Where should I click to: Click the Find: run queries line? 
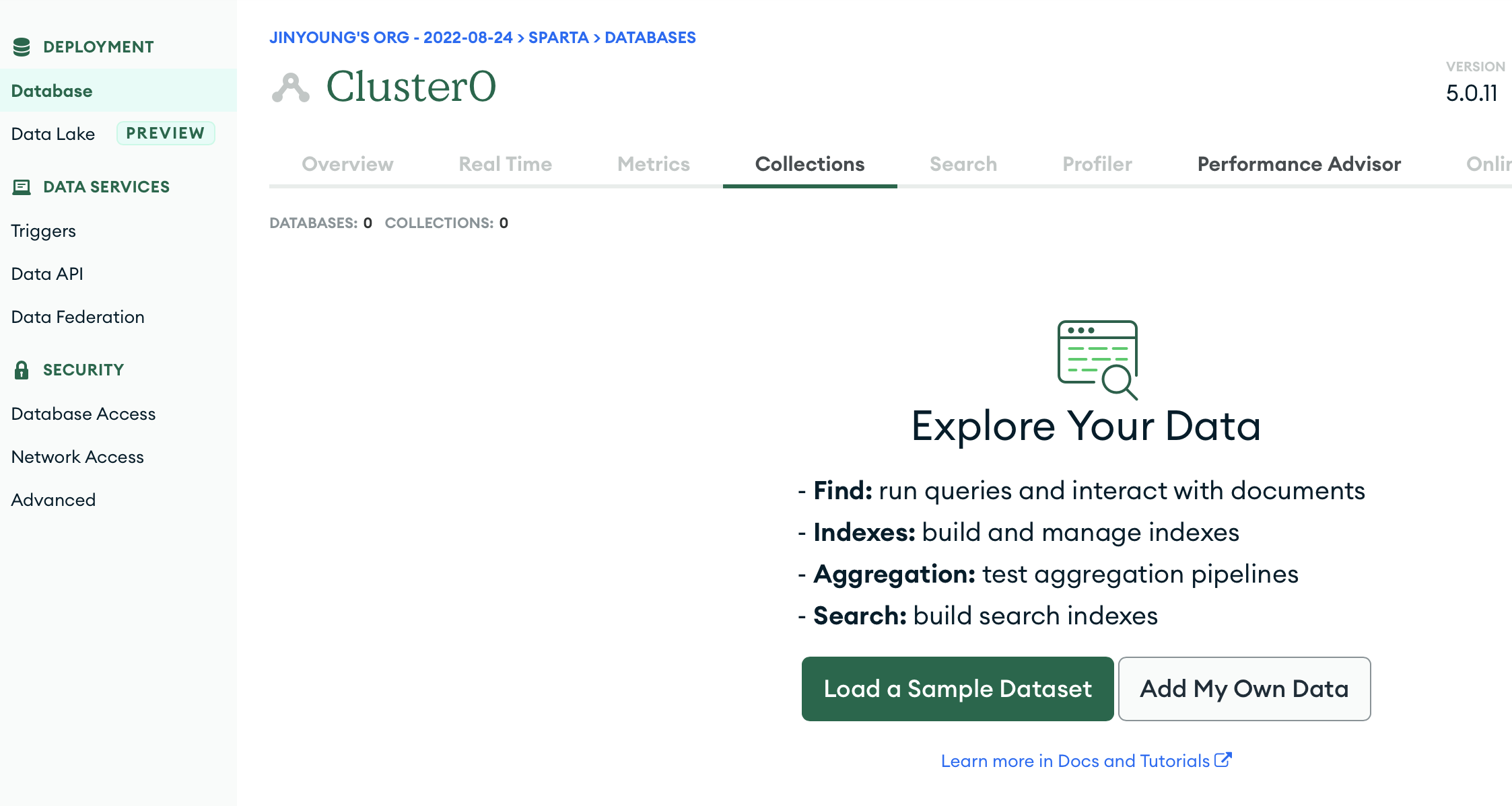coord(1081,490)
